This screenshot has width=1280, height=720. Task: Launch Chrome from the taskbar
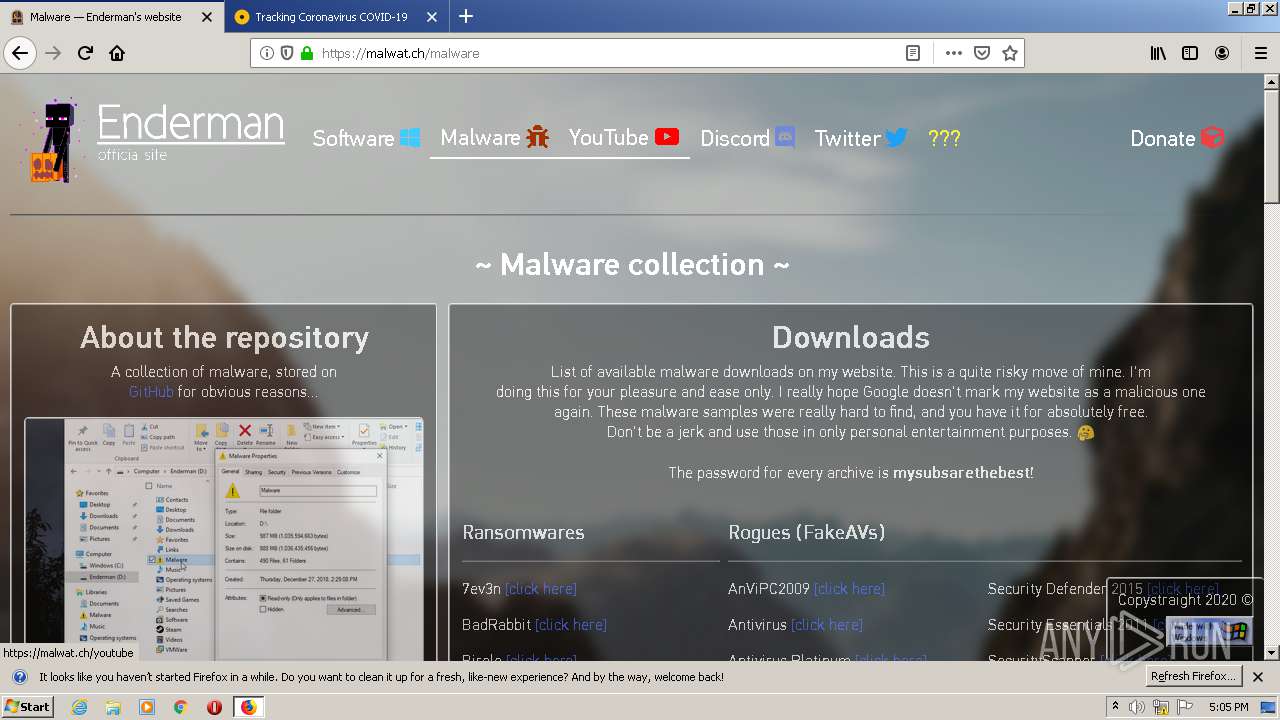(x=180, y=707)
